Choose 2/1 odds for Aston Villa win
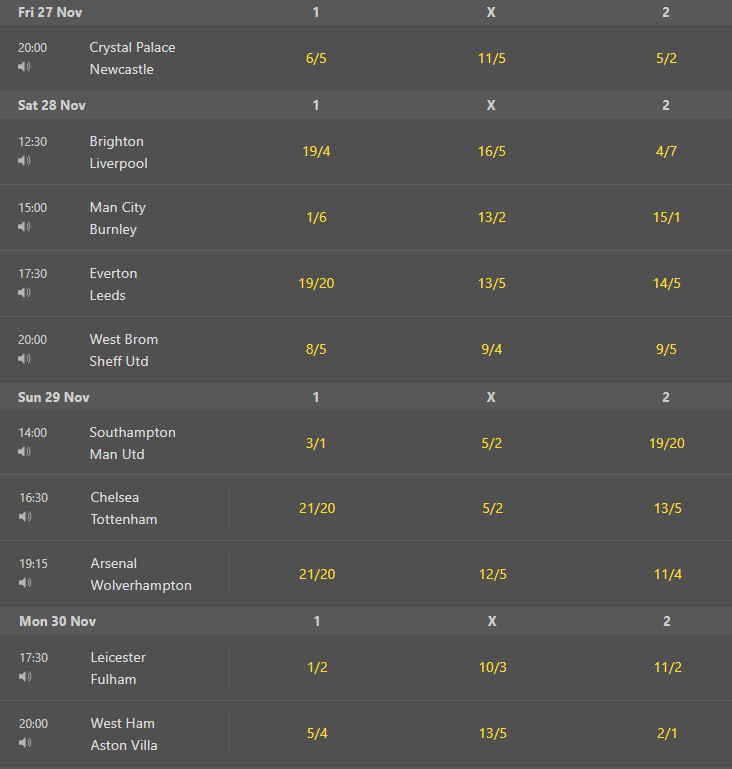Screen dimensions: 732x769 click(667, 733)
